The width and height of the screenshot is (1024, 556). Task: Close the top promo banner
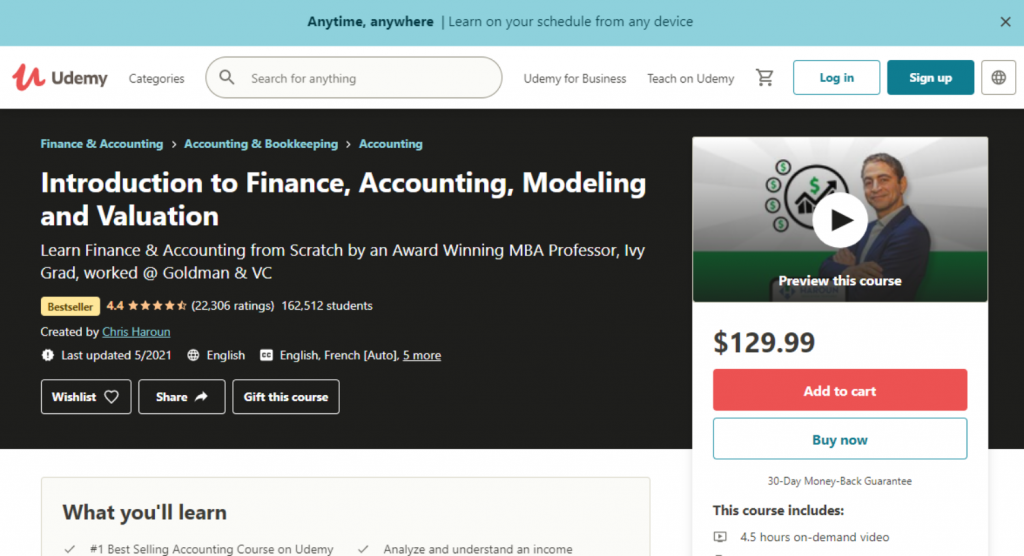coord(1005,21)
